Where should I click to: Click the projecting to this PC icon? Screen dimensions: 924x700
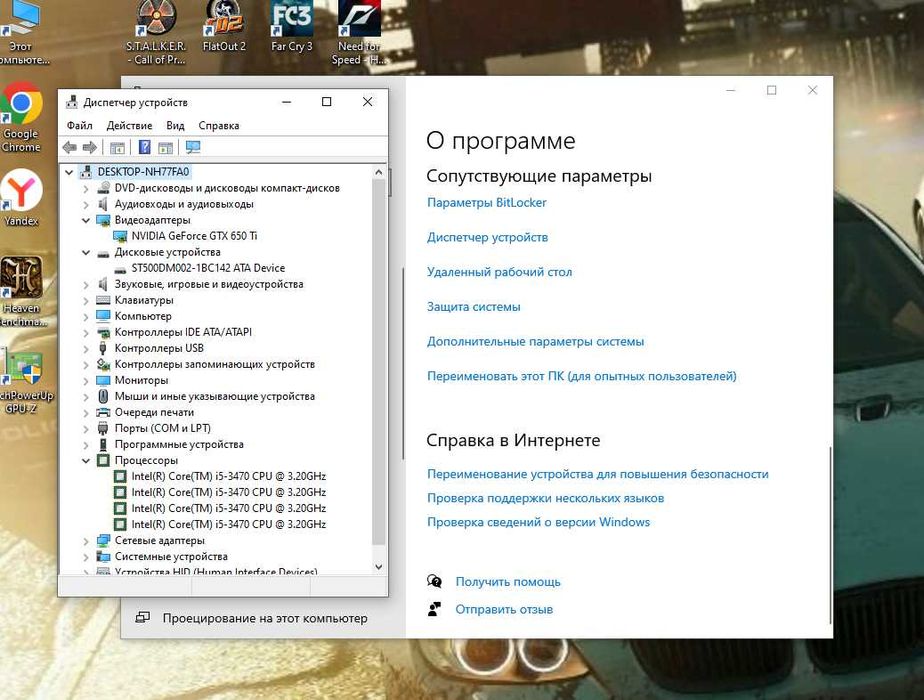point(142,618)
